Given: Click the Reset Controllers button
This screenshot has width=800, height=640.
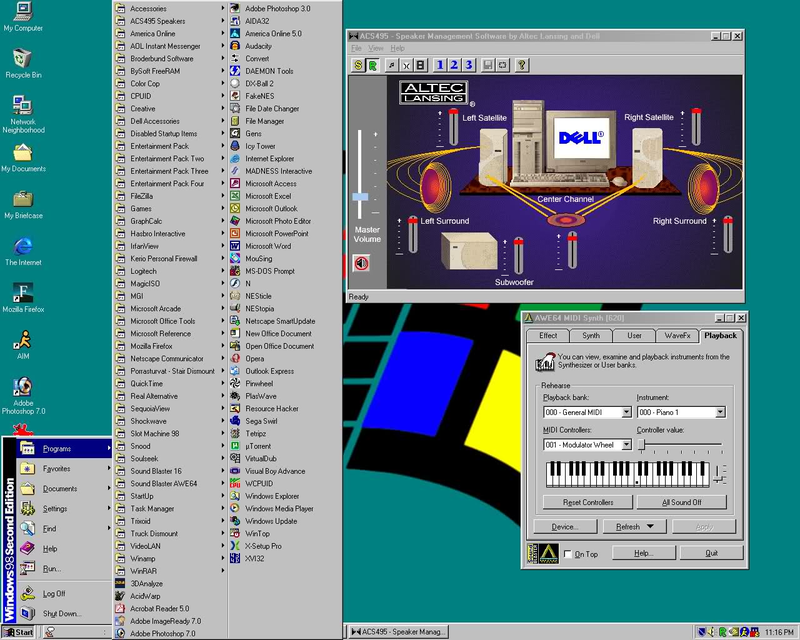Looking at the screenshot, I should pos(588,502).
